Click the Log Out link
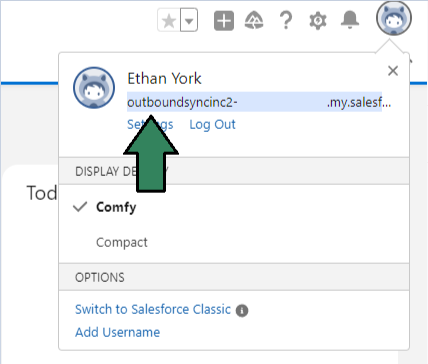Screen dimensions: 428x364 click(x=212, y=124)
